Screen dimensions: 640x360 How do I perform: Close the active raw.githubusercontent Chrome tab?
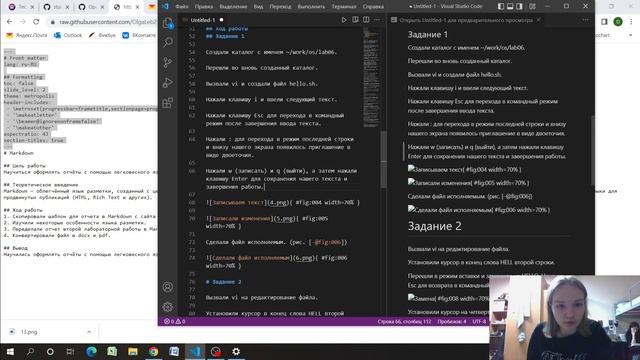click(138, 7)
